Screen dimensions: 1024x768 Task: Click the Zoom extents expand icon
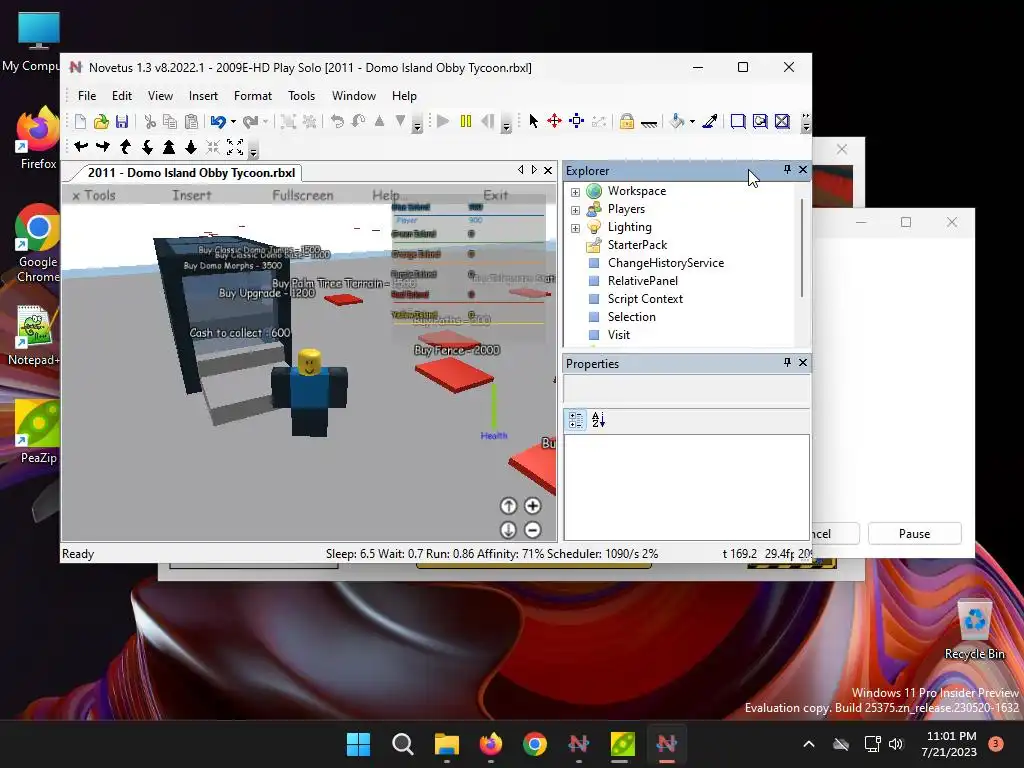click(x=235, y=147)
